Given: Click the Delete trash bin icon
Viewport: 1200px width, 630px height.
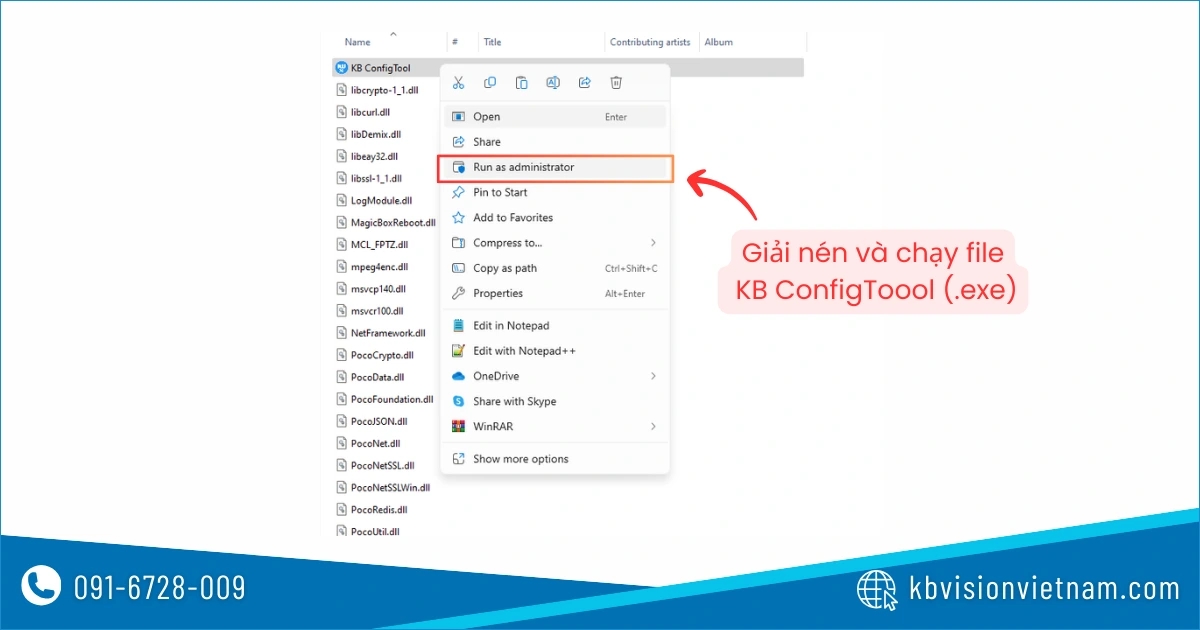Looking at the screenshot, I should pyautogui.click(x=617, y=83).
